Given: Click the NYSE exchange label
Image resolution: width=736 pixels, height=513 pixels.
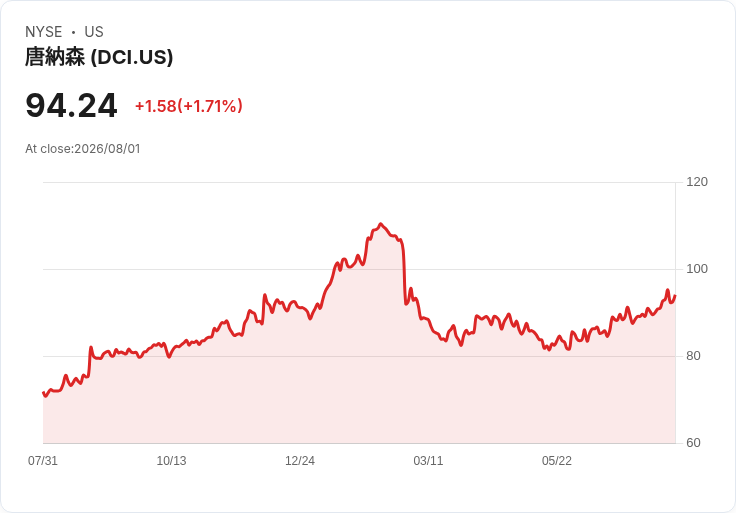Looking at the screenshot, I should (44, 32).
